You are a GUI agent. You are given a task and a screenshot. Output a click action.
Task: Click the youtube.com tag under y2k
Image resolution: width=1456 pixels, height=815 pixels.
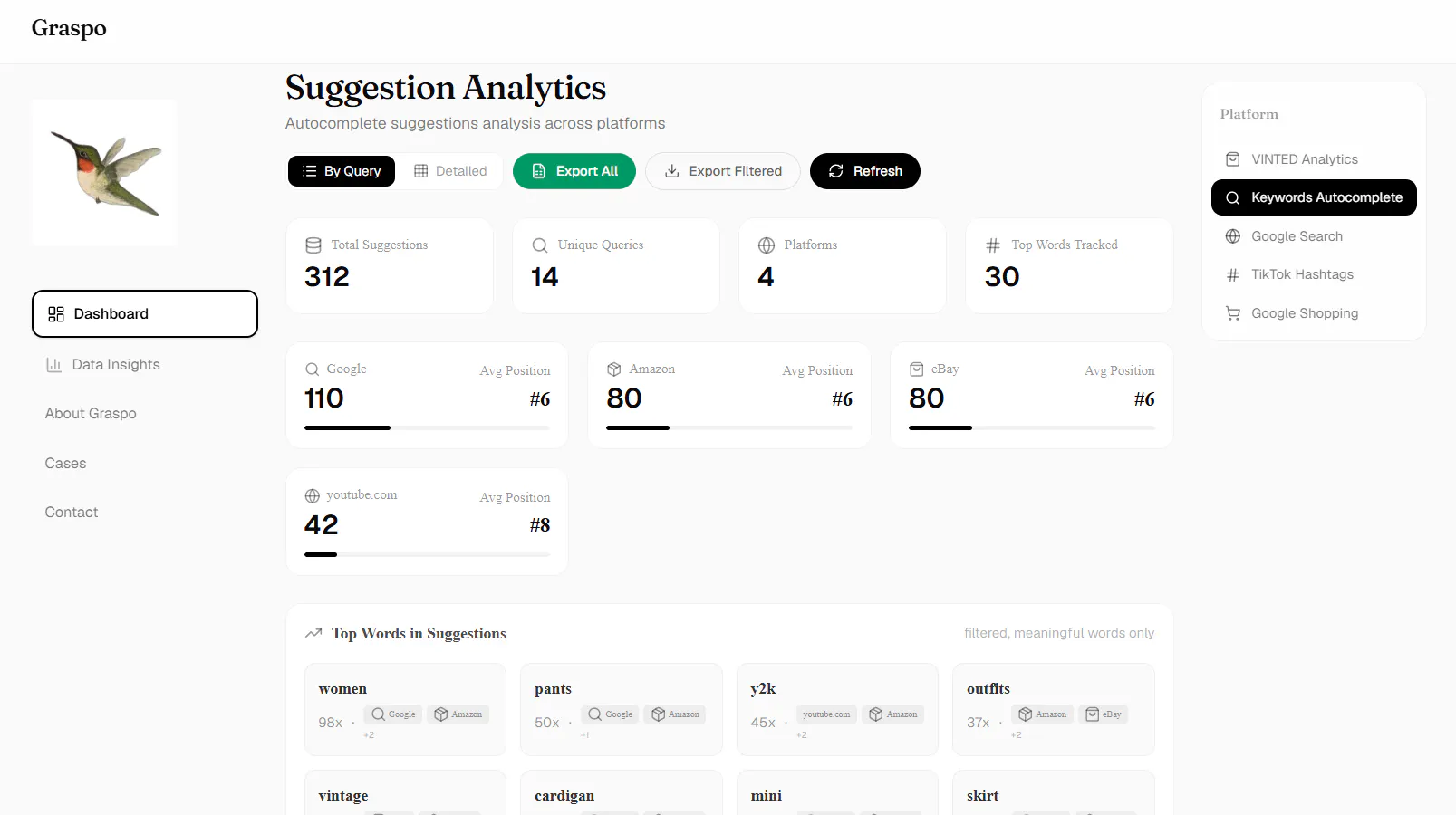pyautogui.click(x=826, y=714)
